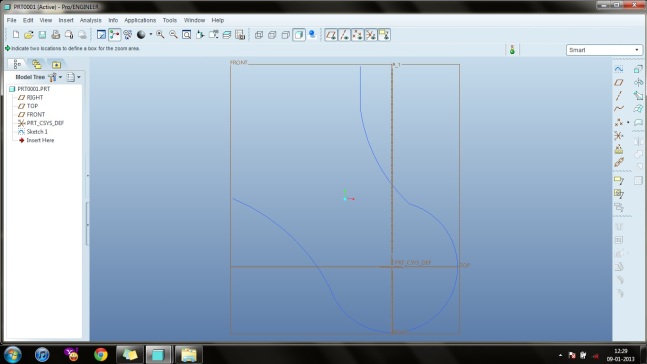Select the Datum Point tool
Image resolution: width=647 pixels, height=364 pixels.
[619, 122]
